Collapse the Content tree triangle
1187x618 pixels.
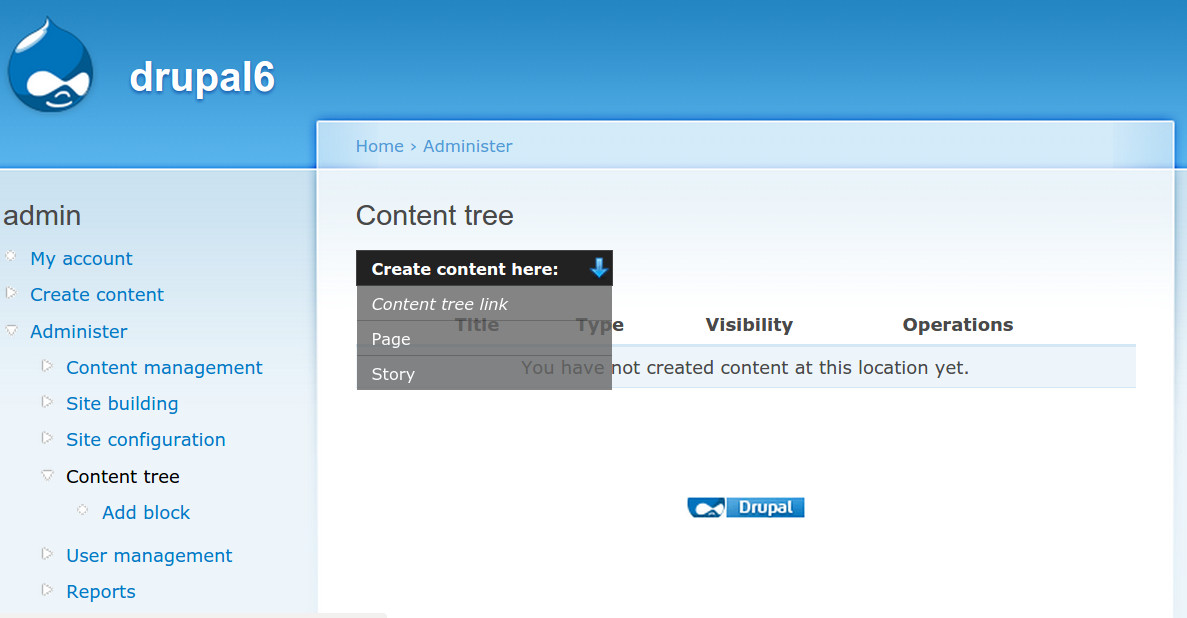tap(47, 476)
